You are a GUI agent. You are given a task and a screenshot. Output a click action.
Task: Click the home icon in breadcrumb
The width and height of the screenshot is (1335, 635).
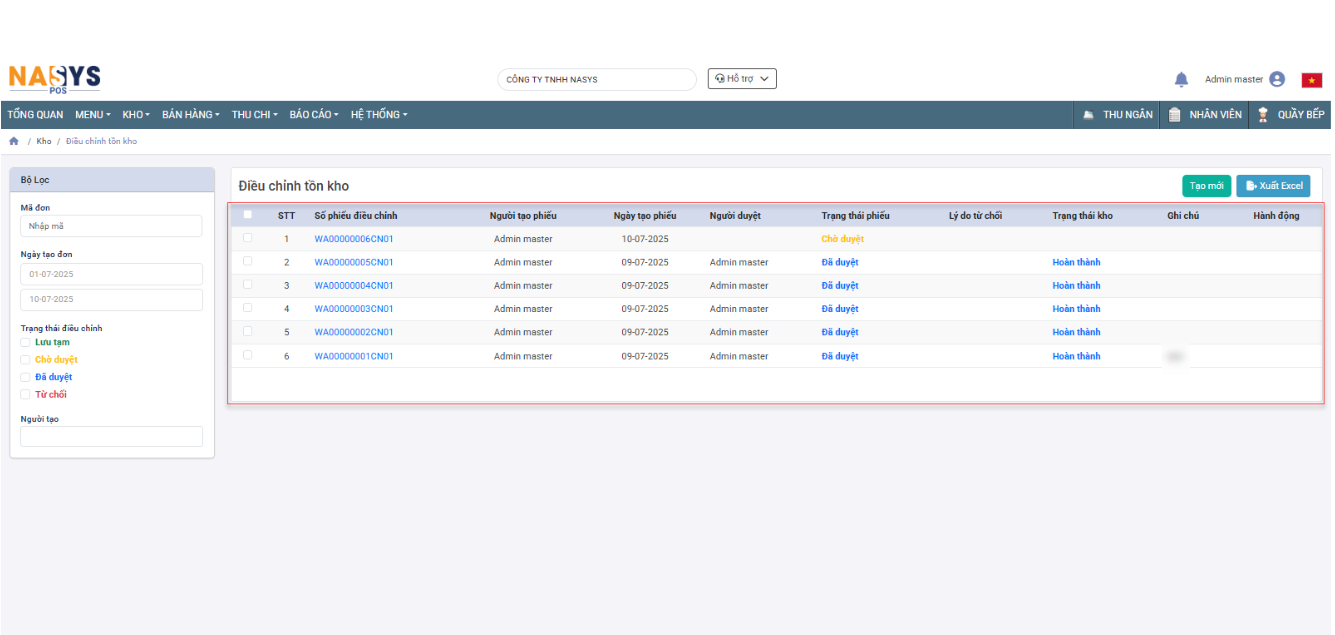pos(14,141)
